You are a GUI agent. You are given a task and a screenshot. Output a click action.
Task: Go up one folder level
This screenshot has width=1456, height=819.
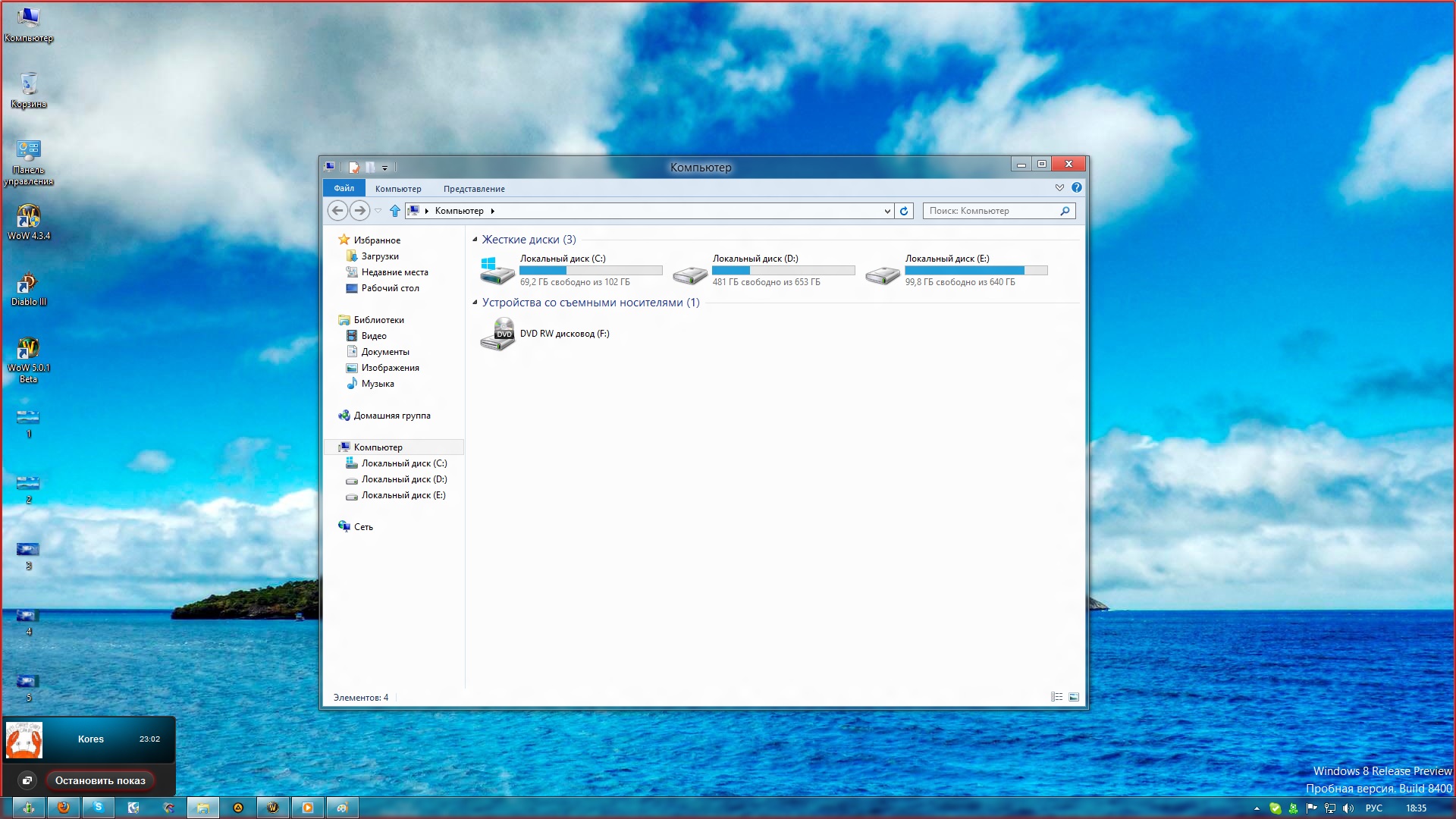[394, 211]
